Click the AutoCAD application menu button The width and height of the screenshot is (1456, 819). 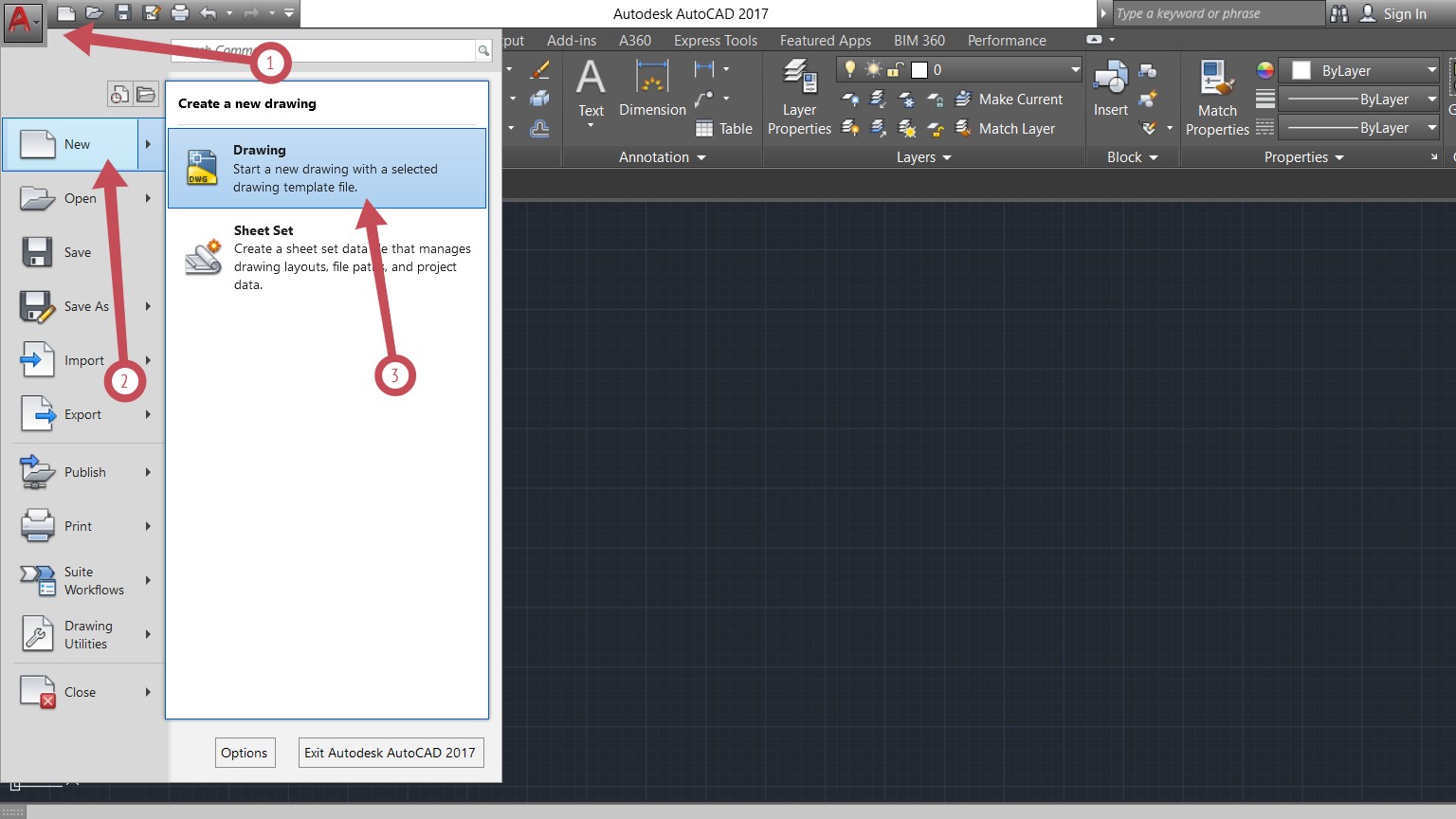click(x=23, y=21)
